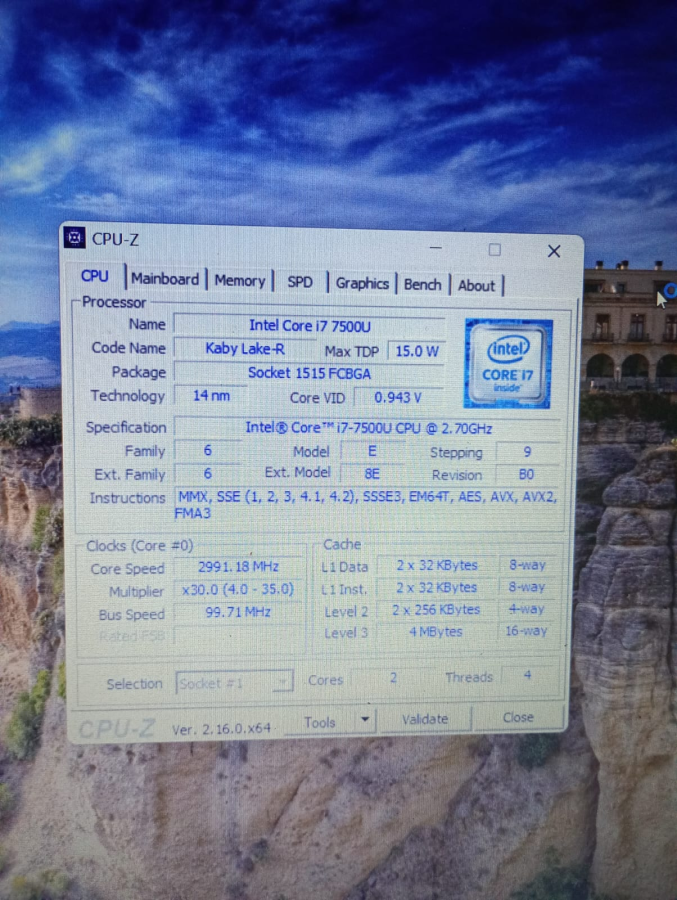
Task: Close CPU-Z with the title bar X
Action: pyautogui.click(x=553, y=251)
